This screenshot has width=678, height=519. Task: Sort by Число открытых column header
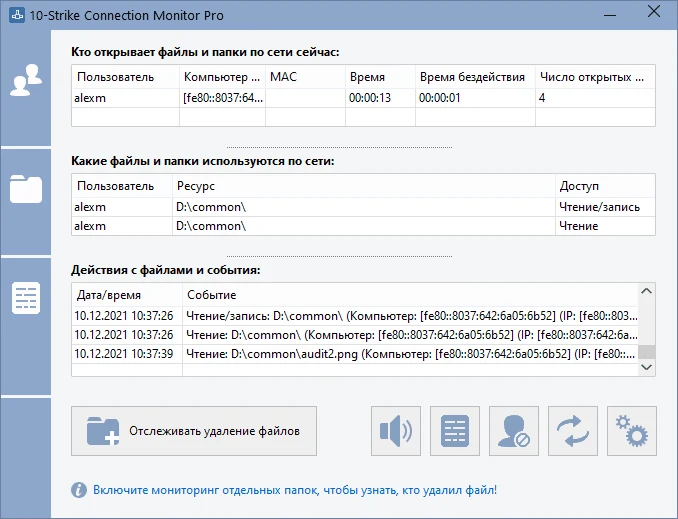click(595, 77)
